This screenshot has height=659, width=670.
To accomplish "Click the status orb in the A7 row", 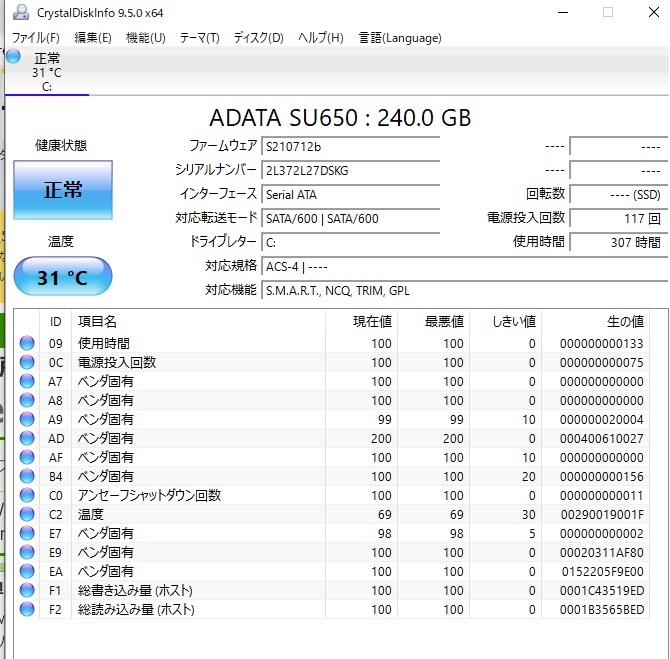I will (x=27, y=381).
